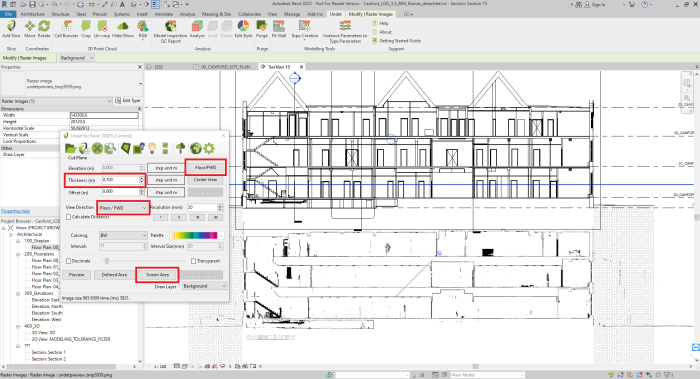
Task: Switch to the 00_CAMFORD_SITE_PLAN view tab
Action: 225,67
